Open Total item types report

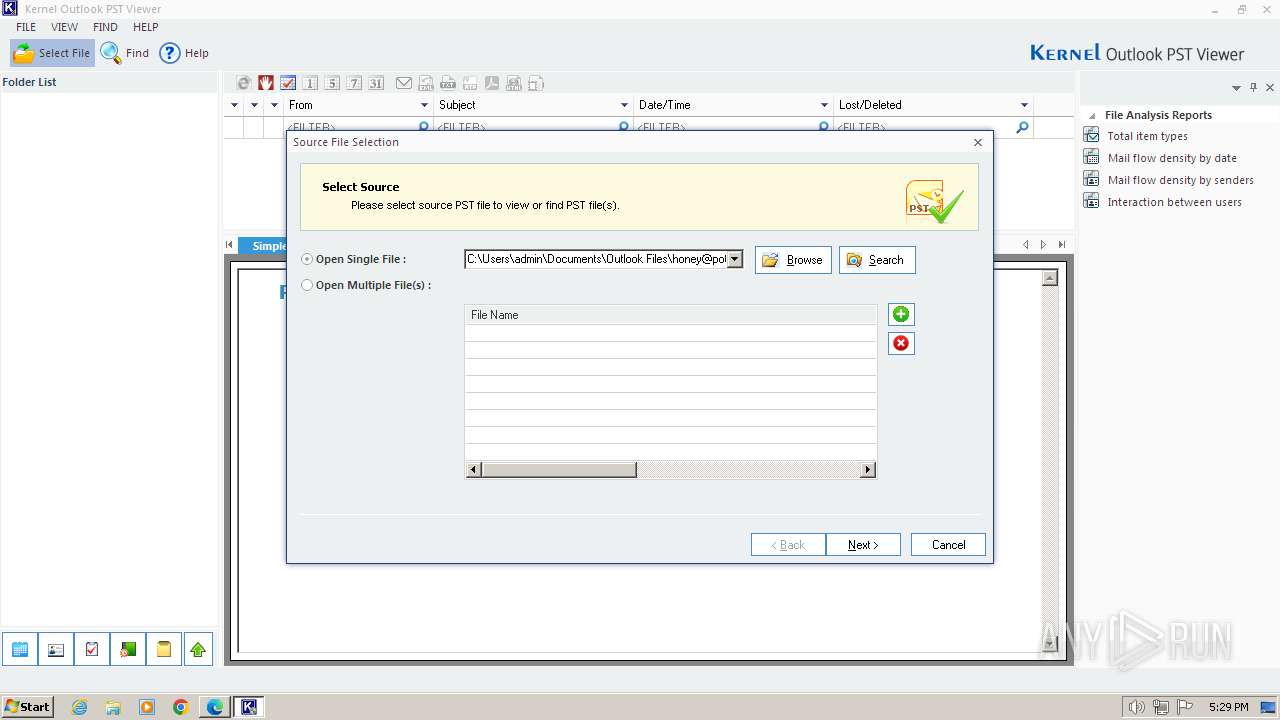pos(1147,136)
